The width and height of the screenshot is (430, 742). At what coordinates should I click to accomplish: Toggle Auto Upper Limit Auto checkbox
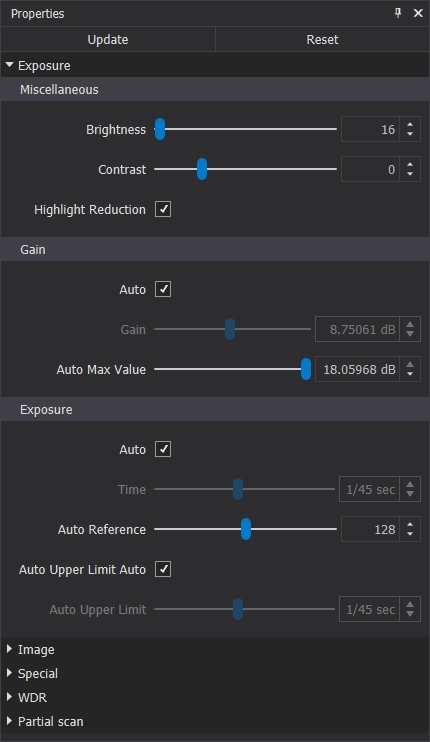tap(163, 569)
